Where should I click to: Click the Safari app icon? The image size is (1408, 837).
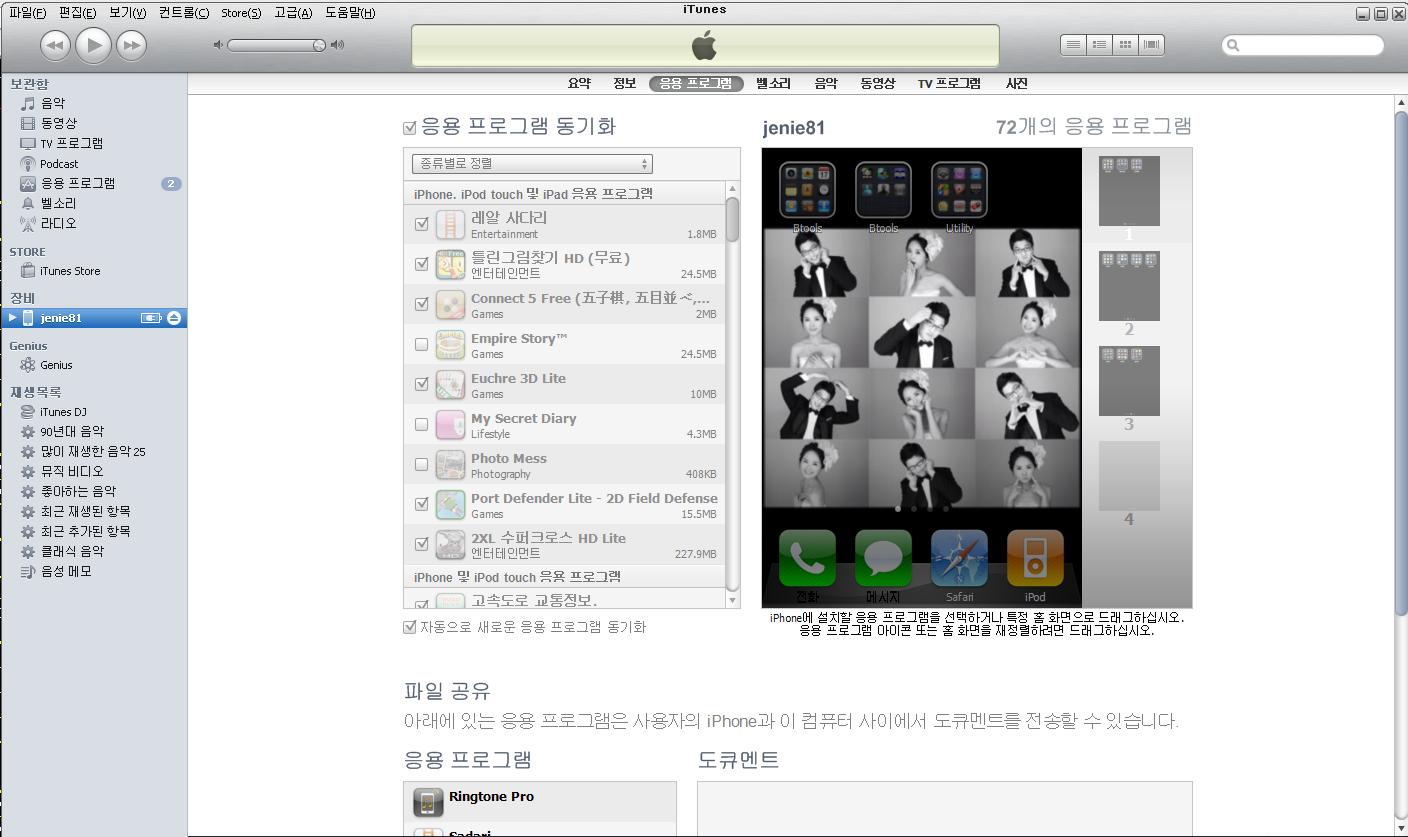tap(959, 558)
